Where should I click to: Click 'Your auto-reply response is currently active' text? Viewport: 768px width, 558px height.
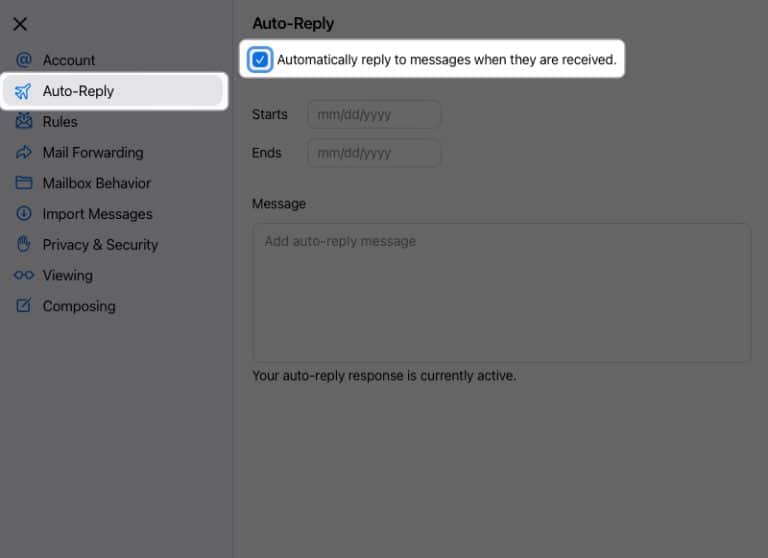pyautogui.click(x=384, y=376)
